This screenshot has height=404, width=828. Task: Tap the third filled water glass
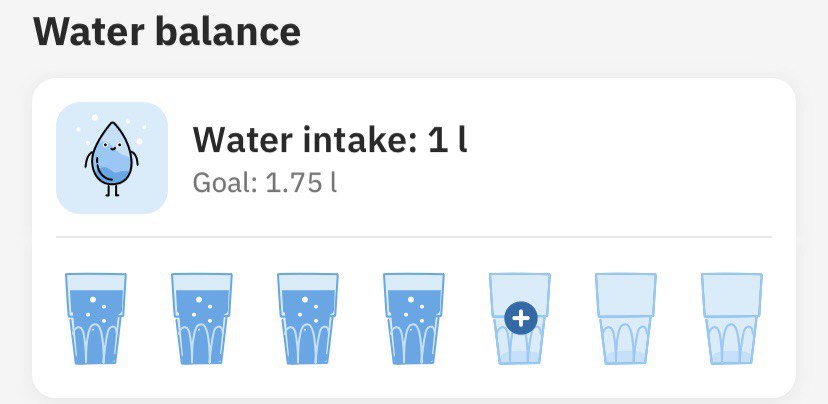[x=308, y=319]
